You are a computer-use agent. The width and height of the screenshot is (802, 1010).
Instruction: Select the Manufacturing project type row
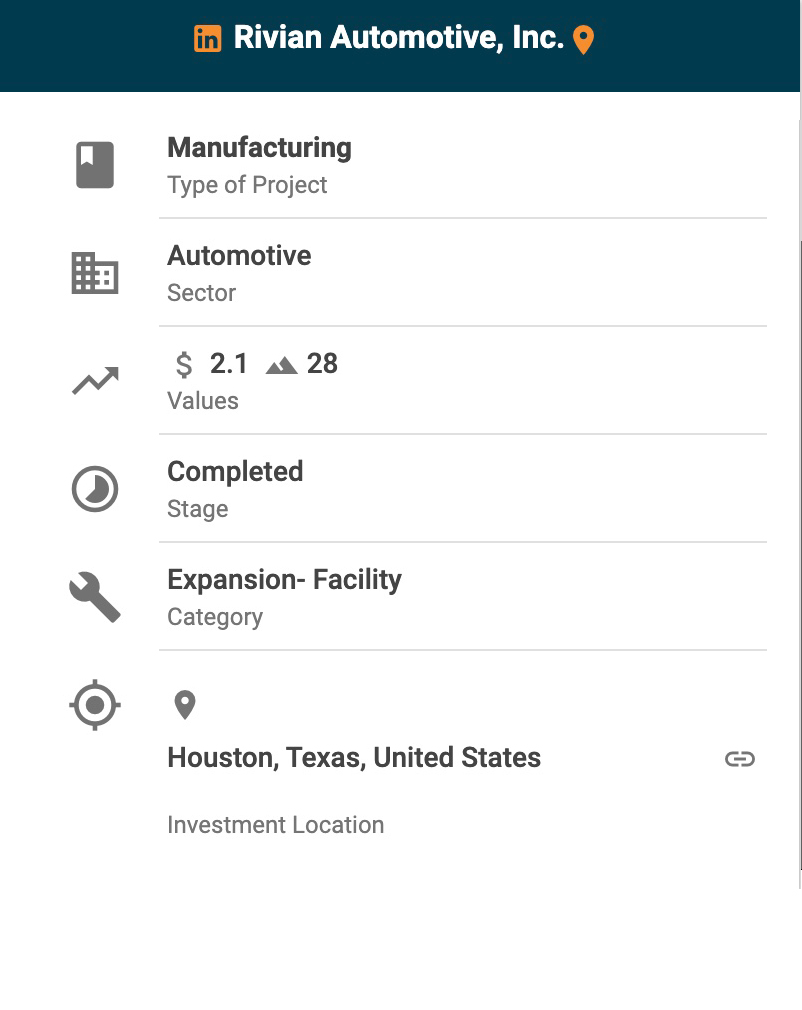[259, 148]
